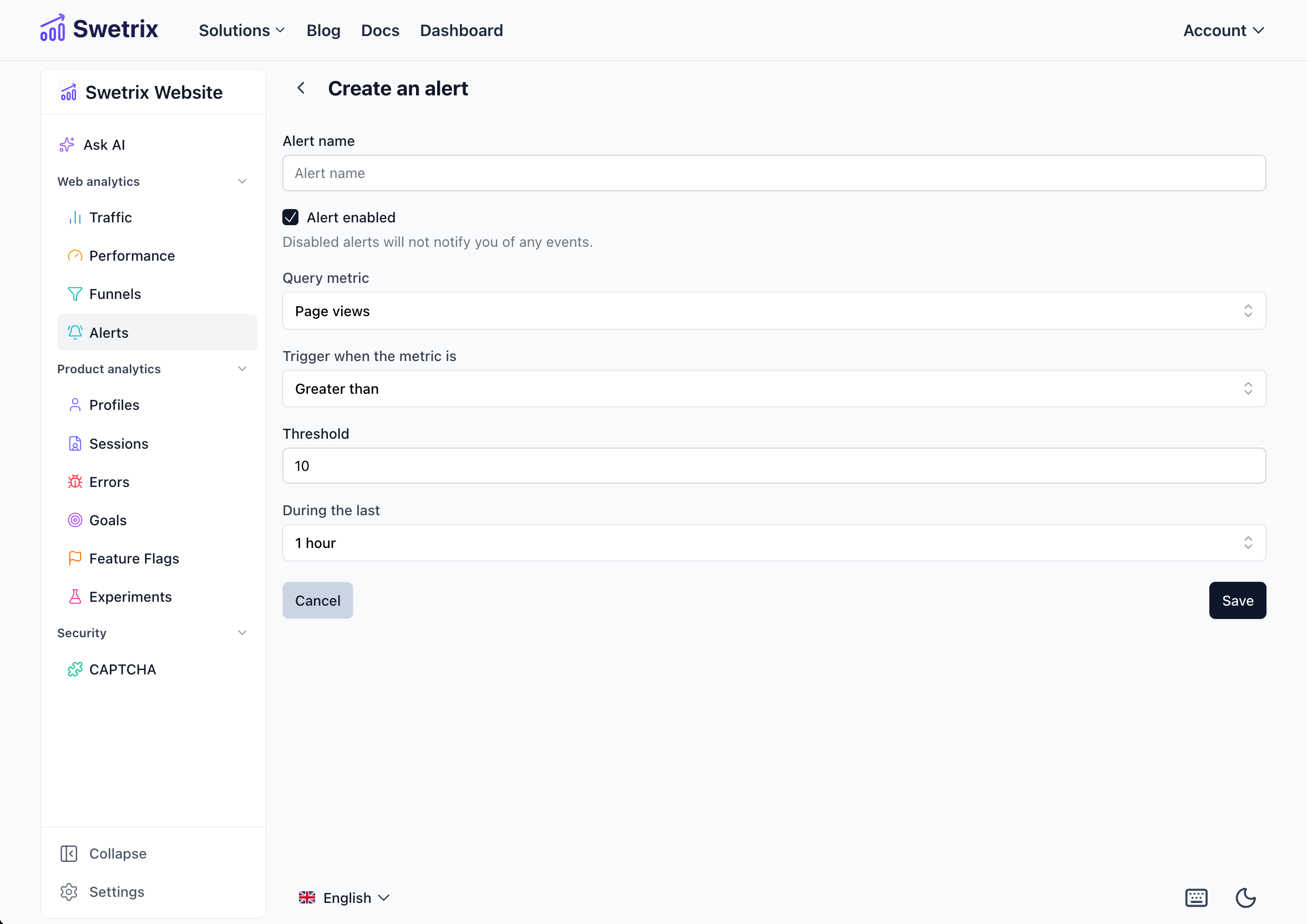Open Experiments via the flask icon

[x=74, y=596]
